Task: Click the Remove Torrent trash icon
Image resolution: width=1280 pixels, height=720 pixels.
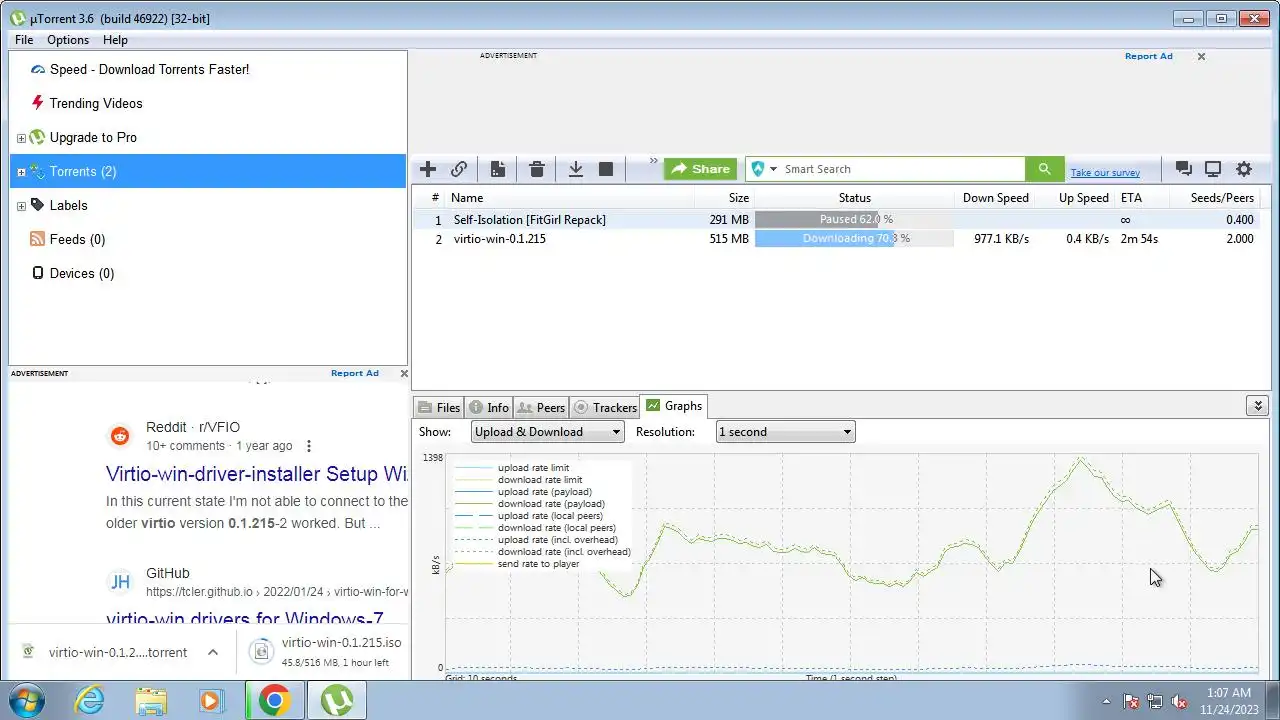Action: coord(537,169)
